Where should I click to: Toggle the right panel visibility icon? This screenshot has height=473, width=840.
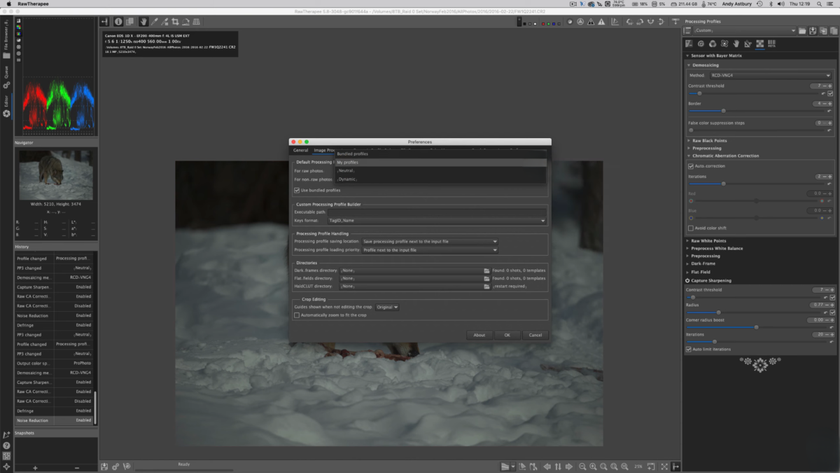pyautogui.click(x=676, y=467)
